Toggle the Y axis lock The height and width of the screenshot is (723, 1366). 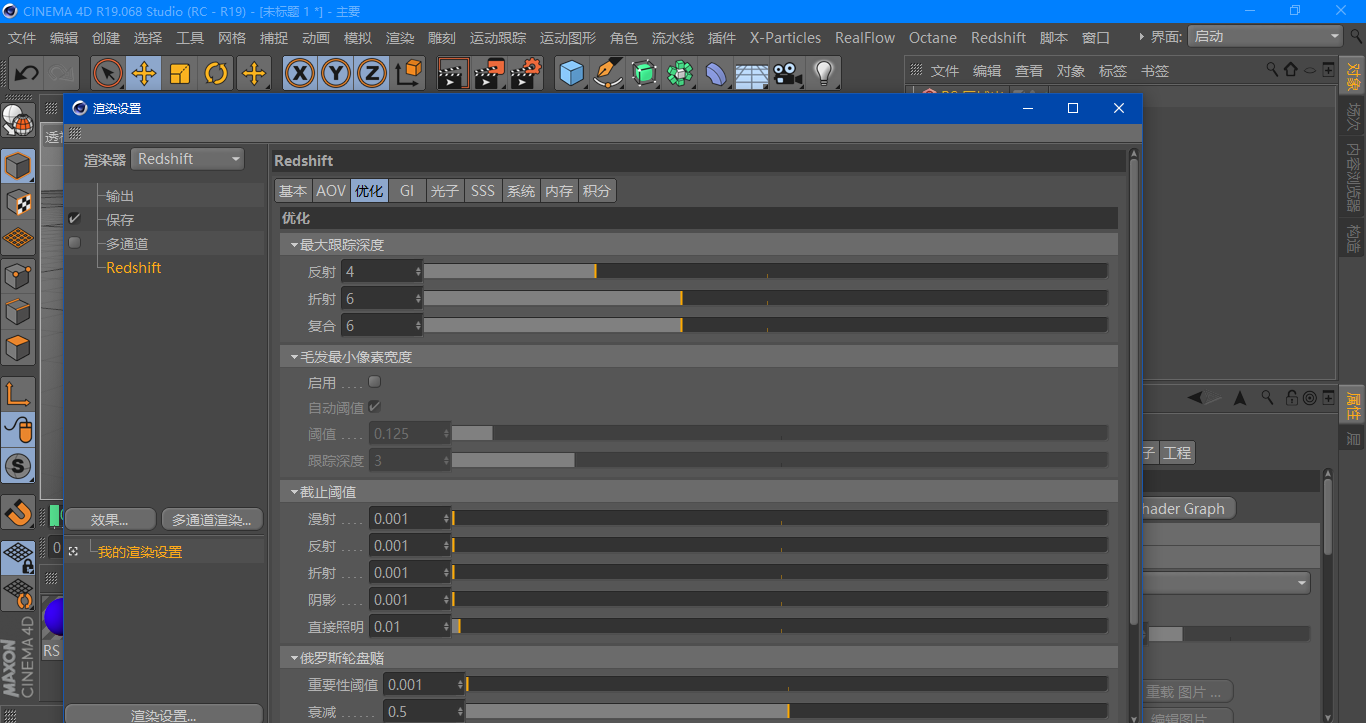[336, 73]
